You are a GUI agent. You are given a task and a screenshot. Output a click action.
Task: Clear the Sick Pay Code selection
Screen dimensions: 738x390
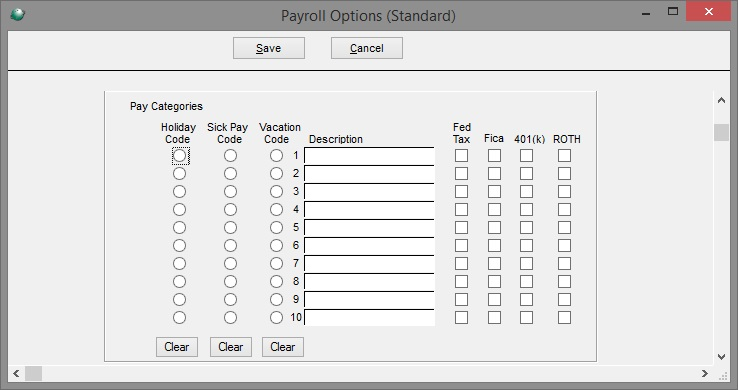tap(231, 347)
